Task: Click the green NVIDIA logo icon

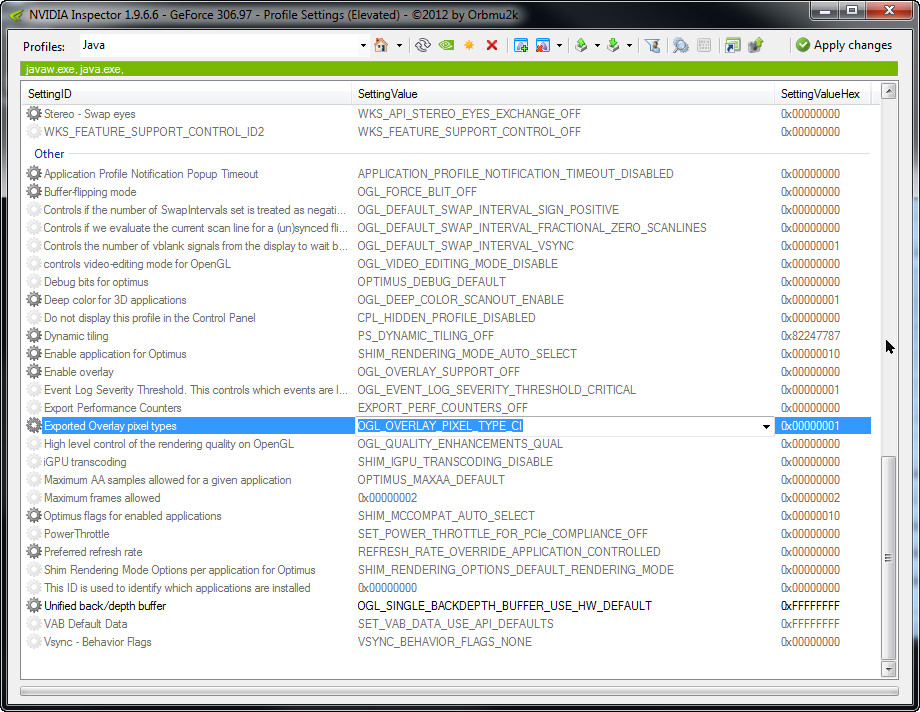Action: [446, 45]
